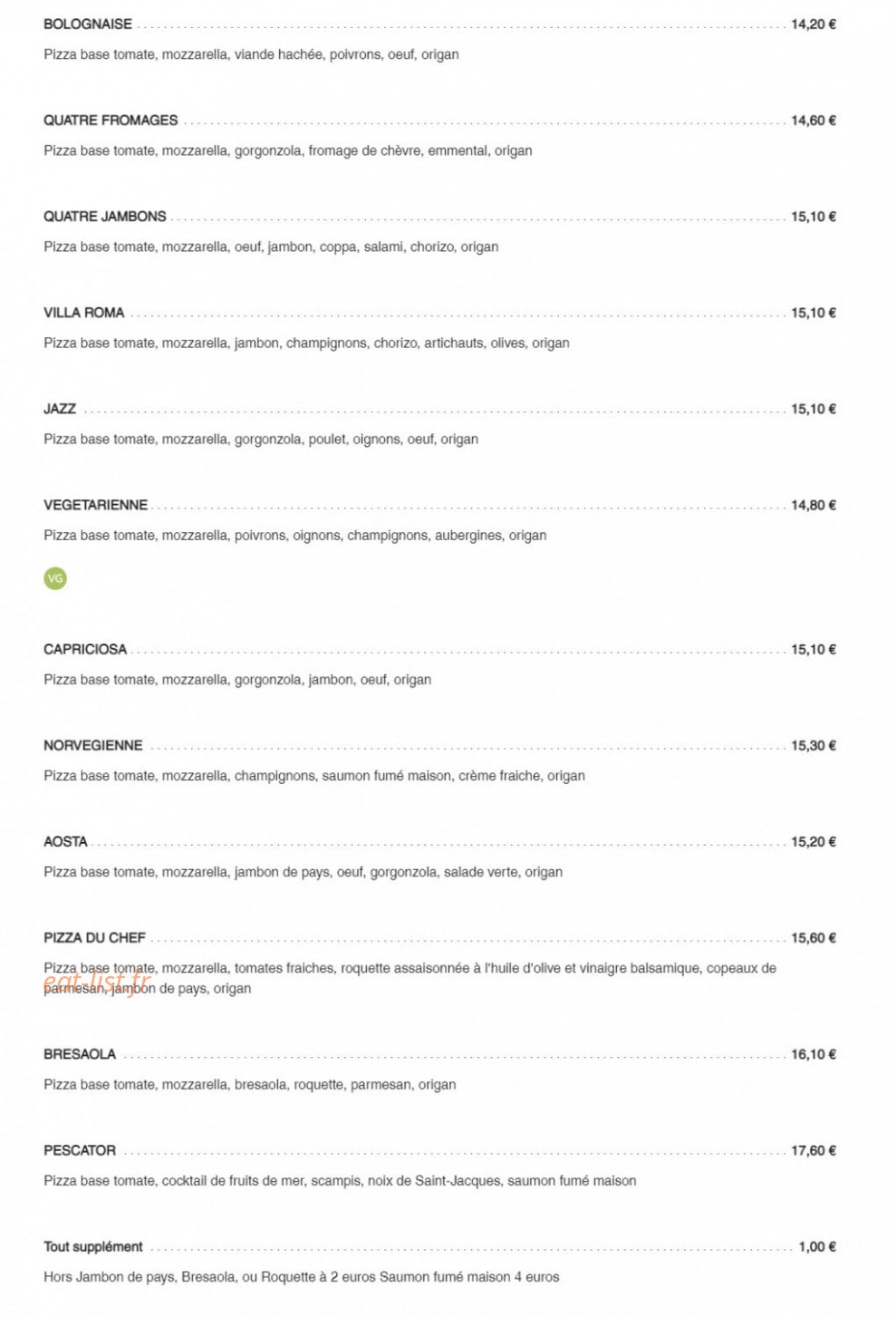The width and height of the screenshot is (896, 1317).
Task: Click the 17,60 € Pescator price
Action: pyautogui.click(x=814, y=1150)
